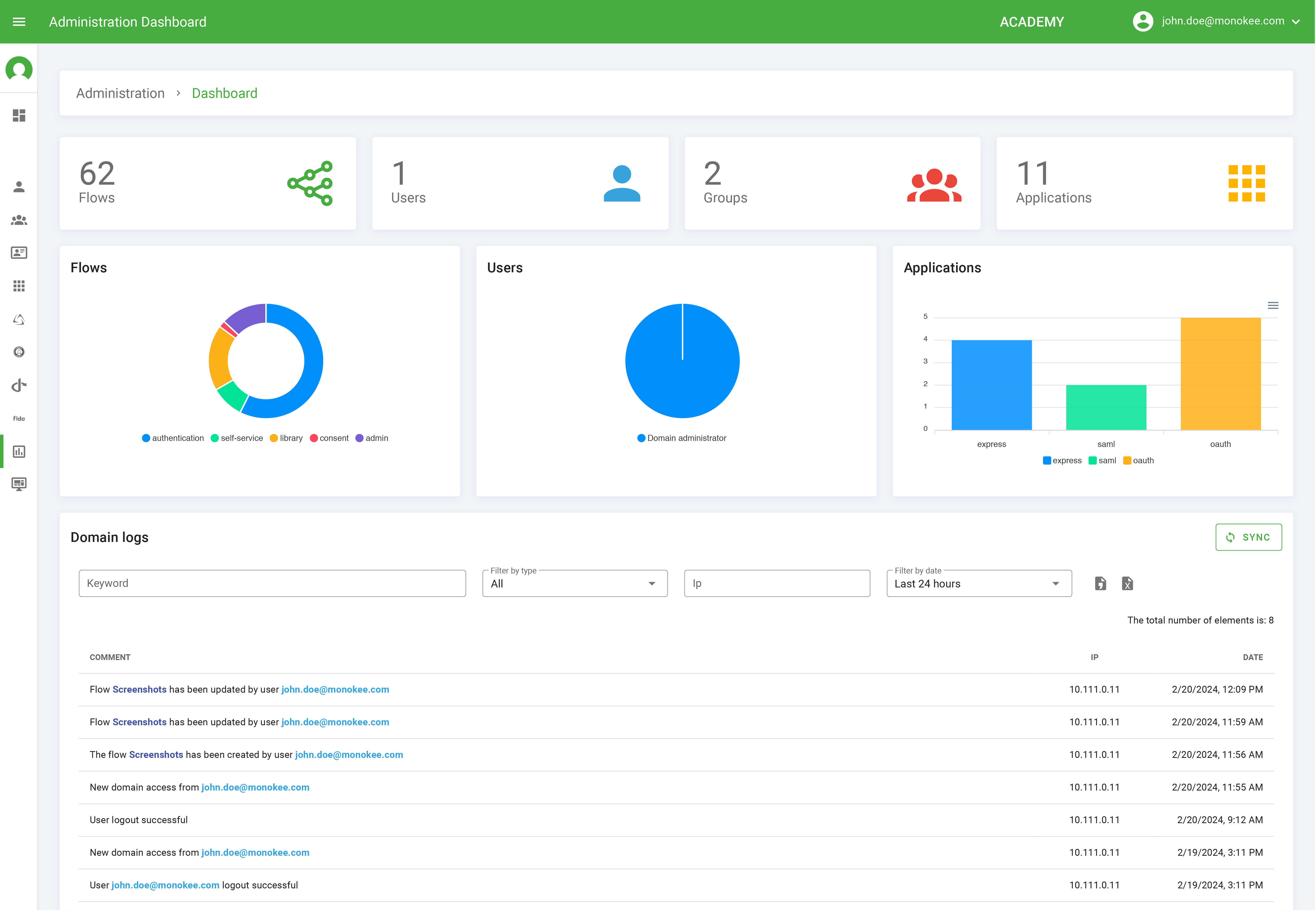Click the 'User logout successful' log row
The width and height of the screenshot is (1316, 911).
pos(676,820)
